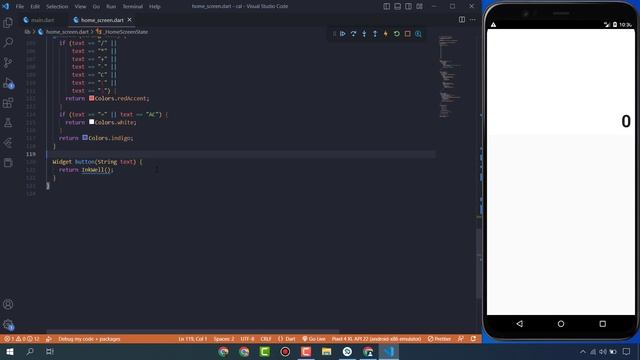
Task: Click the debug Step Over button
Action: (x=353, y=34)
